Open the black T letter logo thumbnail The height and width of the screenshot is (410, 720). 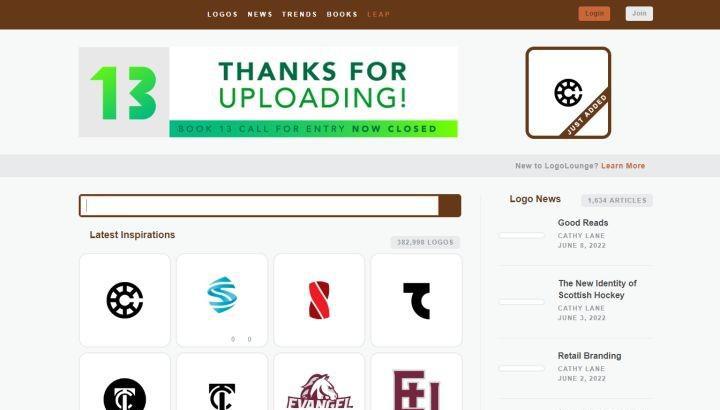pos(416,300)
